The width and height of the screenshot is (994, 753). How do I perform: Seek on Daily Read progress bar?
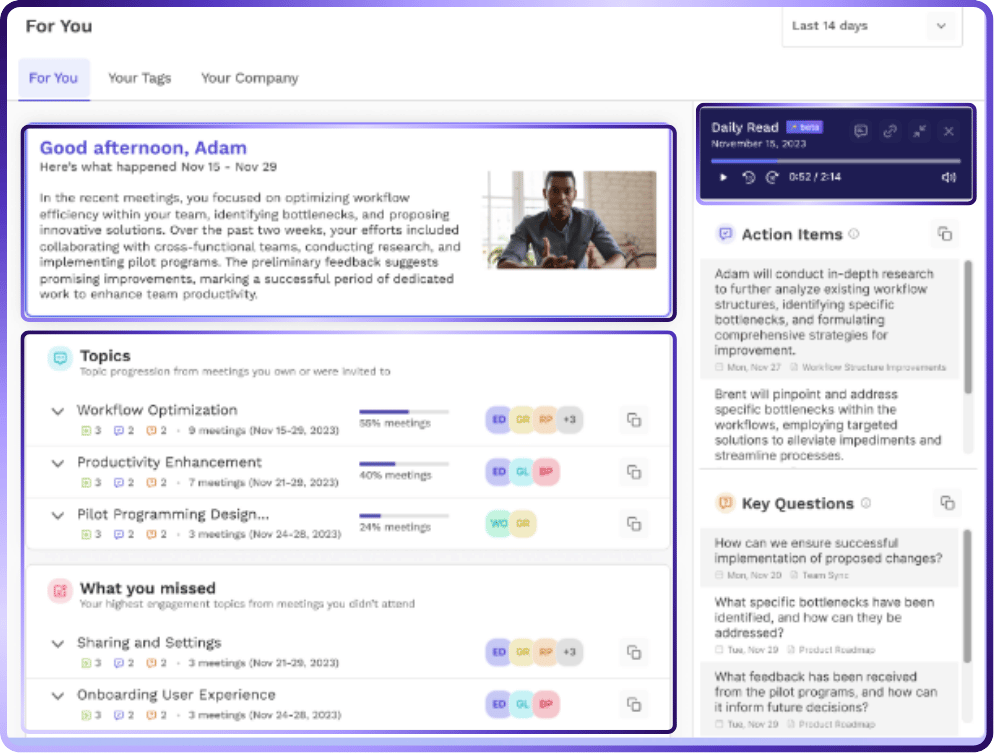[x=836, y=161]
